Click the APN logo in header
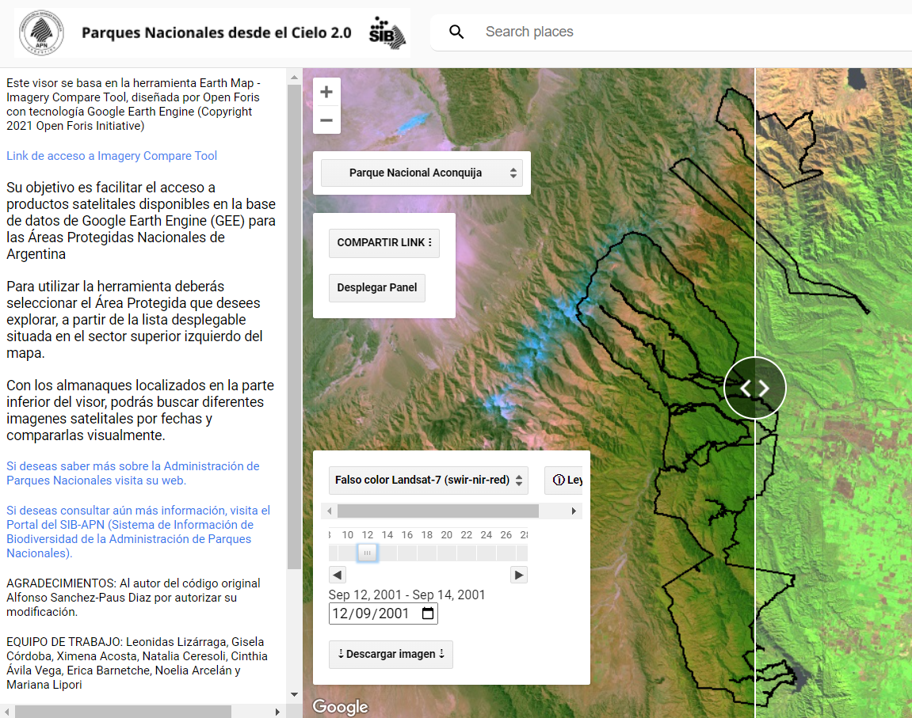Image resolution: width=912 pixels, height=718 pixels. [x=41, y=33]
